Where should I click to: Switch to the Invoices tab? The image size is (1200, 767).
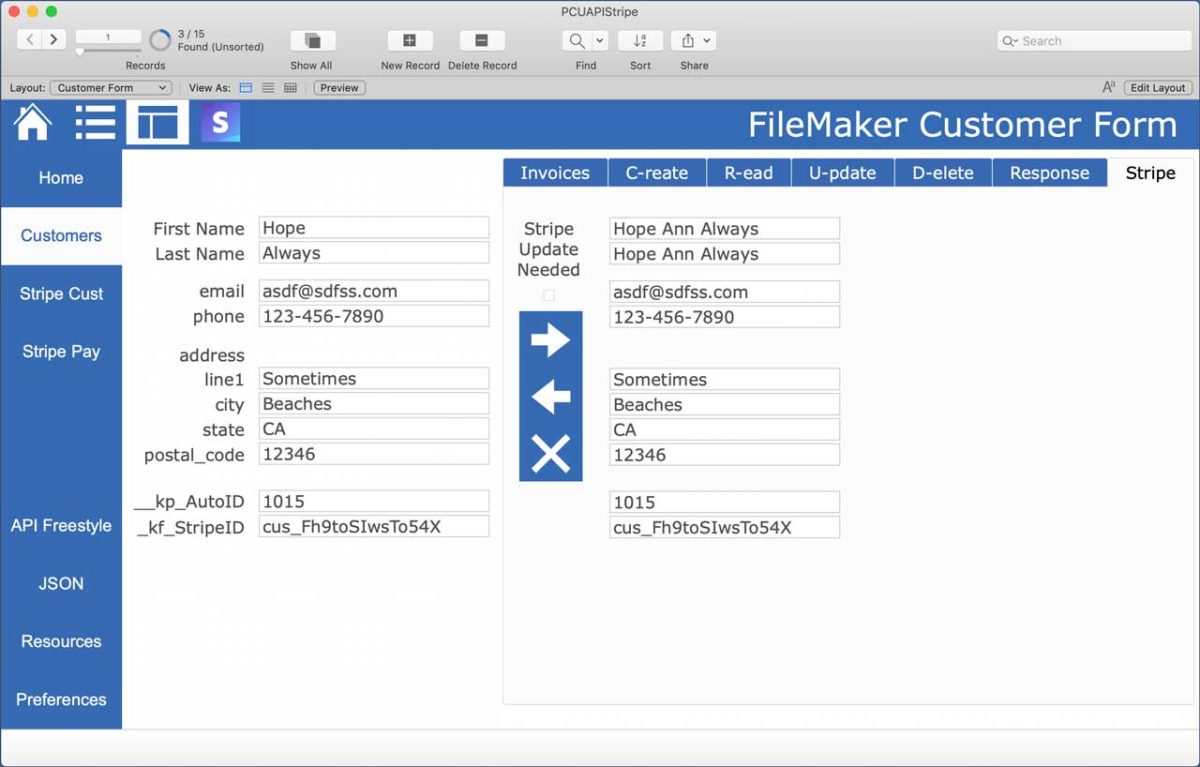(x=554, y=172)
